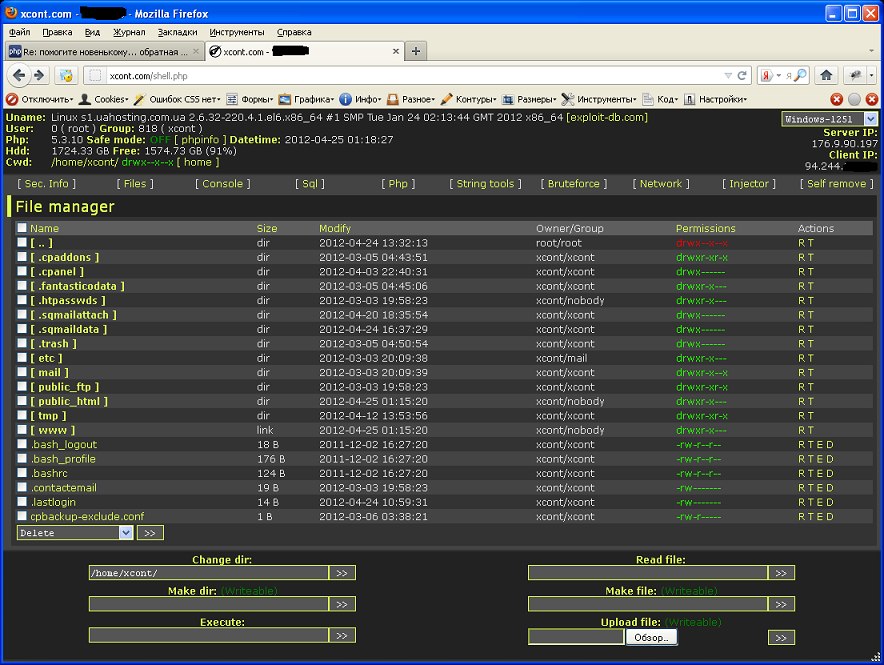Close the xcont.com tab
This screenshot has height=665, width=884.
pyautogui.click(x=396, y=51)
